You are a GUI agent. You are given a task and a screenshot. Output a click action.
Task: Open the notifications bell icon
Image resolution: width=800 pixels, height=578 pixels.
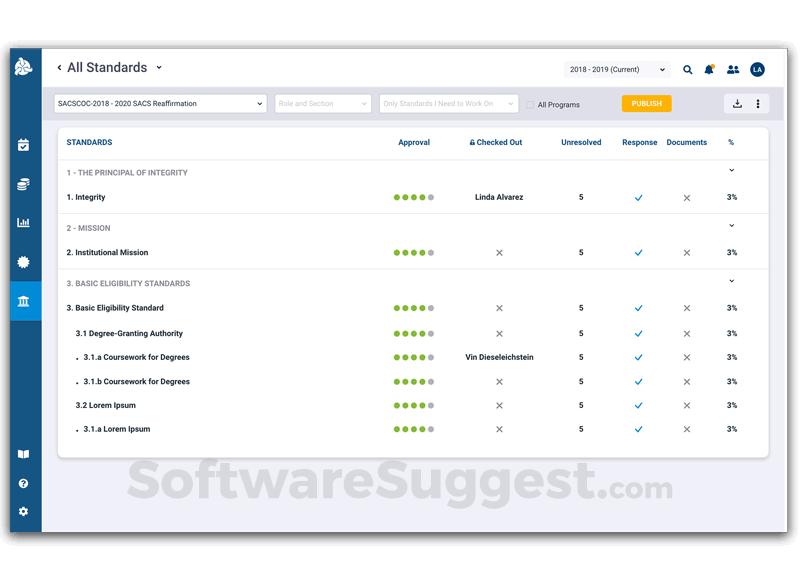(x=709, y=70)
